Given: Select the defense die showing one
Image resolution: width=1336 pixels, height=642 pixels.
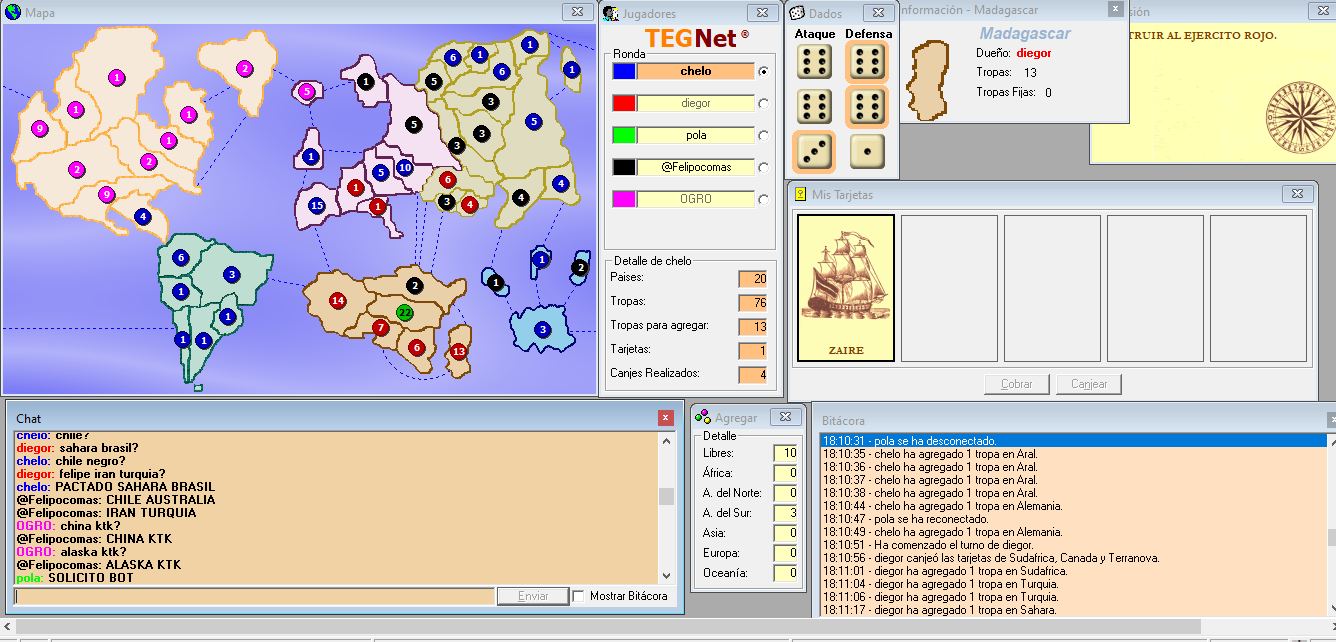Looking at the screenshot, I should coord(867,151).
